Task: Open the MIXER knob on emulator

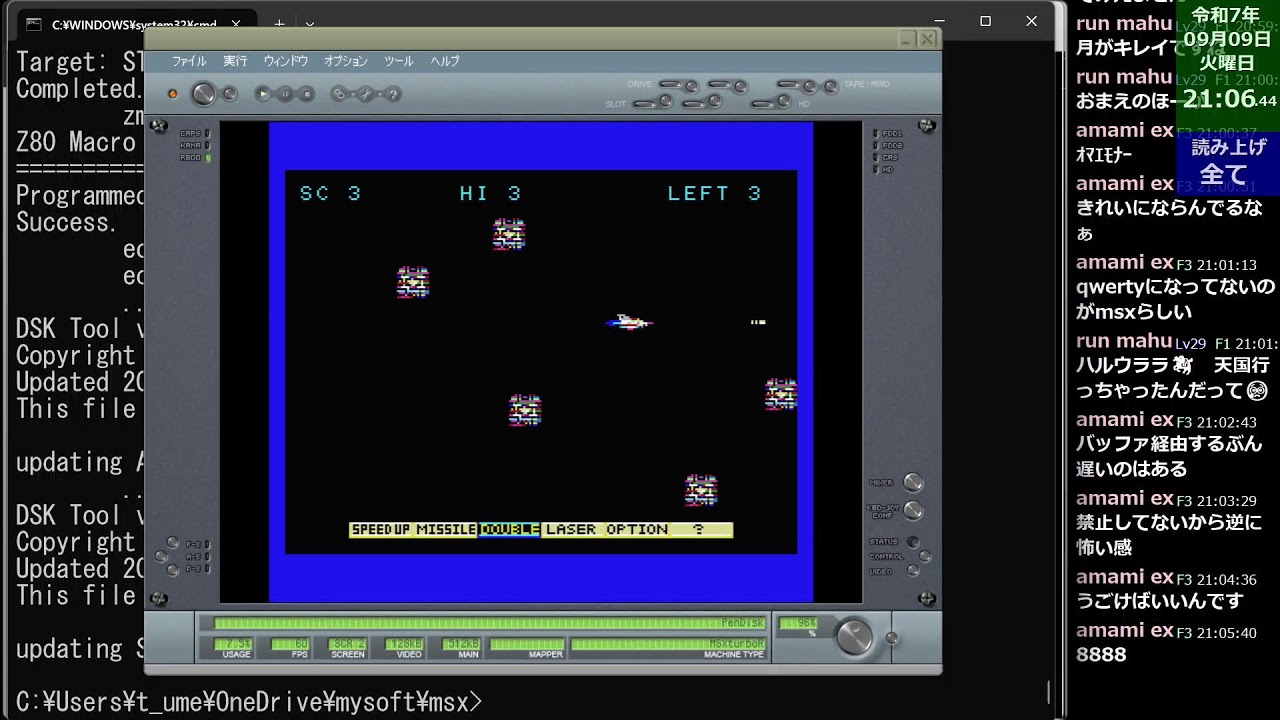Action: click(913, 482)
